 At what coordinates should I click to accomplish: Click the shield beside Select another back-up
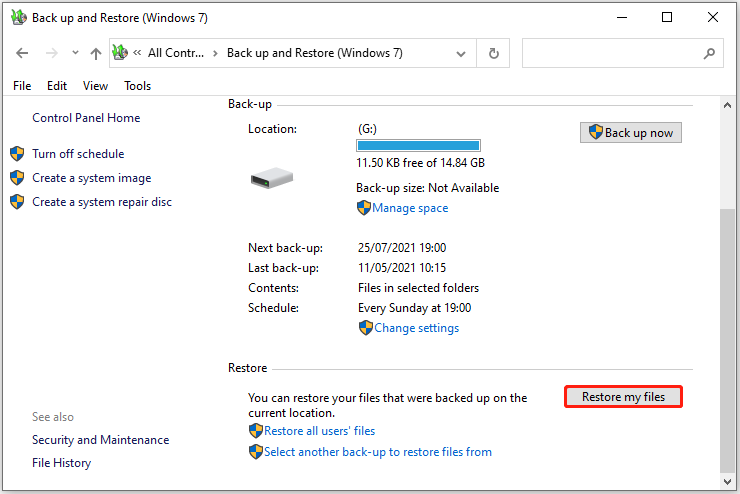pyautogui.click(x=255, y=452)
